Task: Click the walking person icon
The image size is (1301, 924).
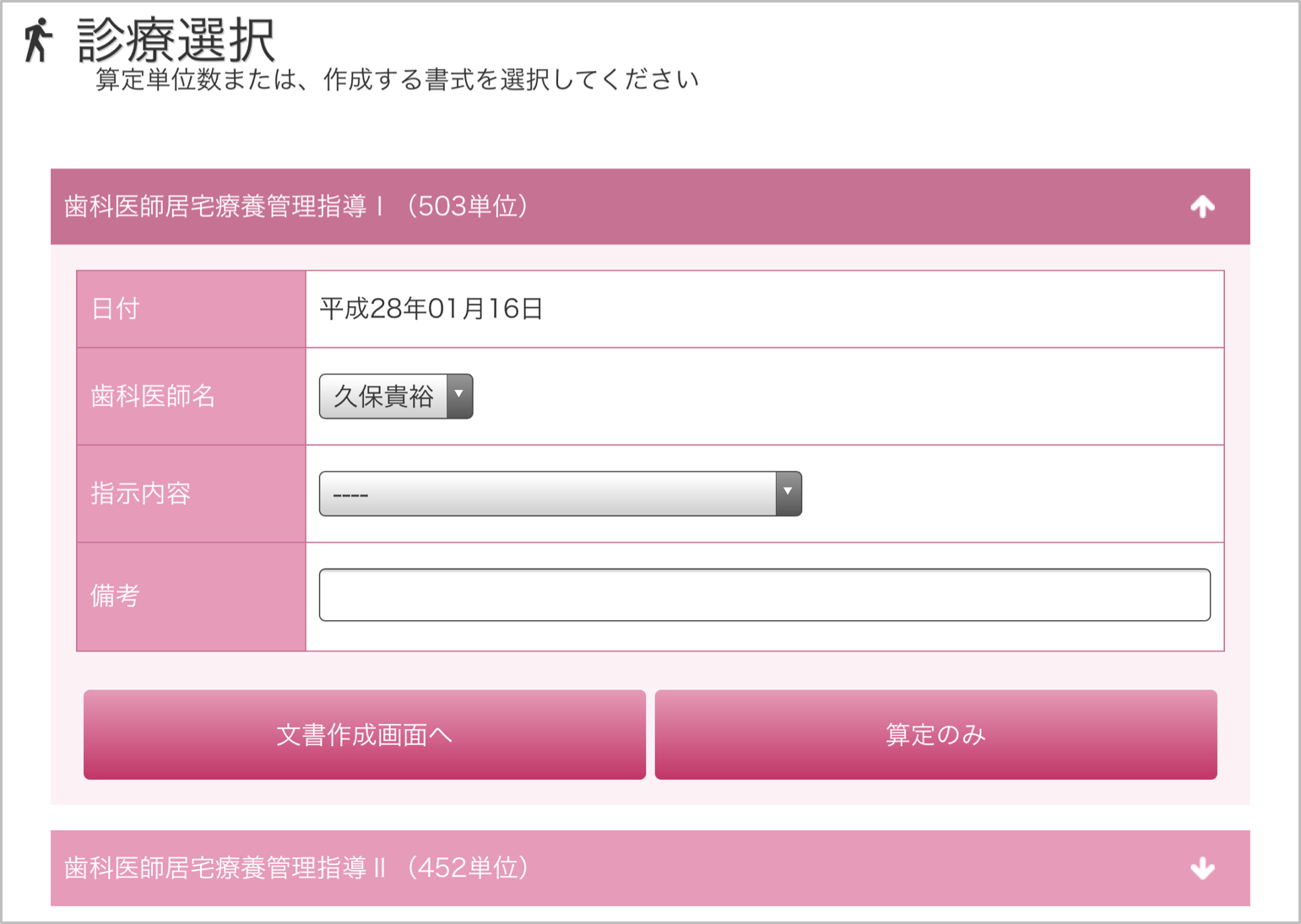Action: [37, 41]
